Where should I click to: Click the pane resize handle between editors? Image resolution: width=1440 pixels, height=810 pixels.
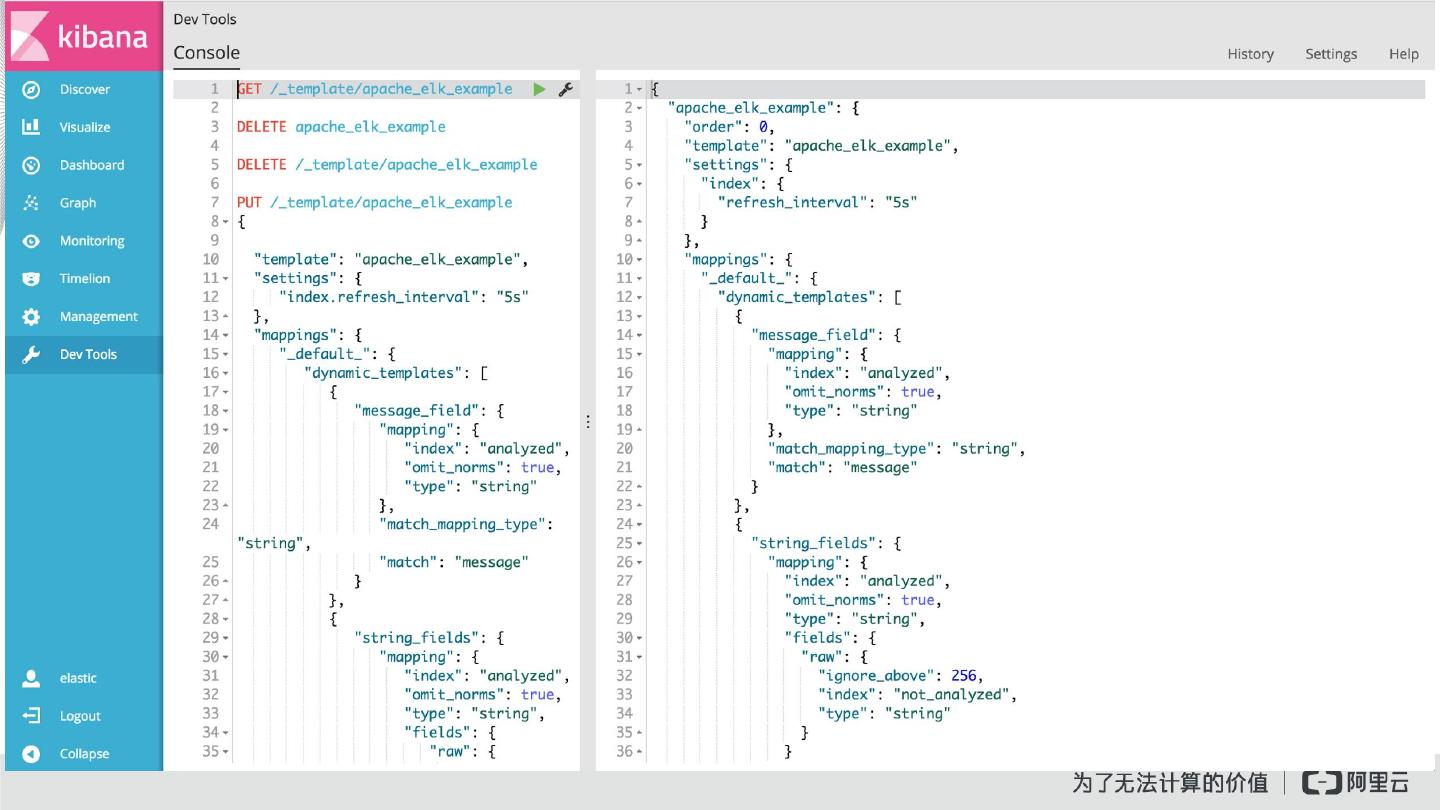[x=588, y=422]
